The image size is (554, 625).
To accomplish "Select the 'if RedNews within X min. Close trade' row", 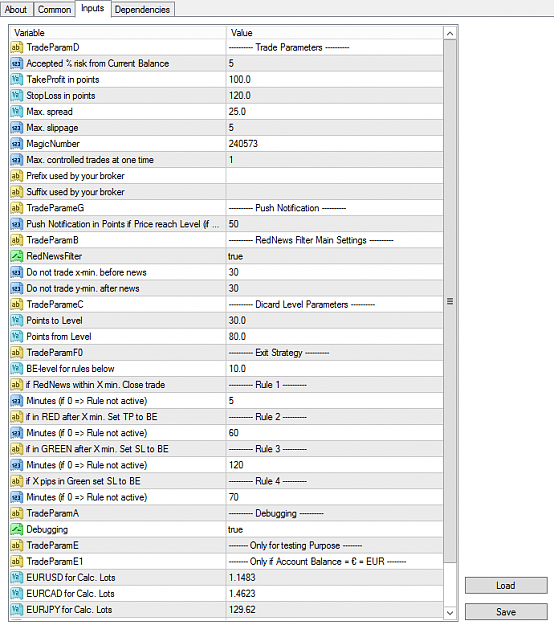I will click(226, 385).
